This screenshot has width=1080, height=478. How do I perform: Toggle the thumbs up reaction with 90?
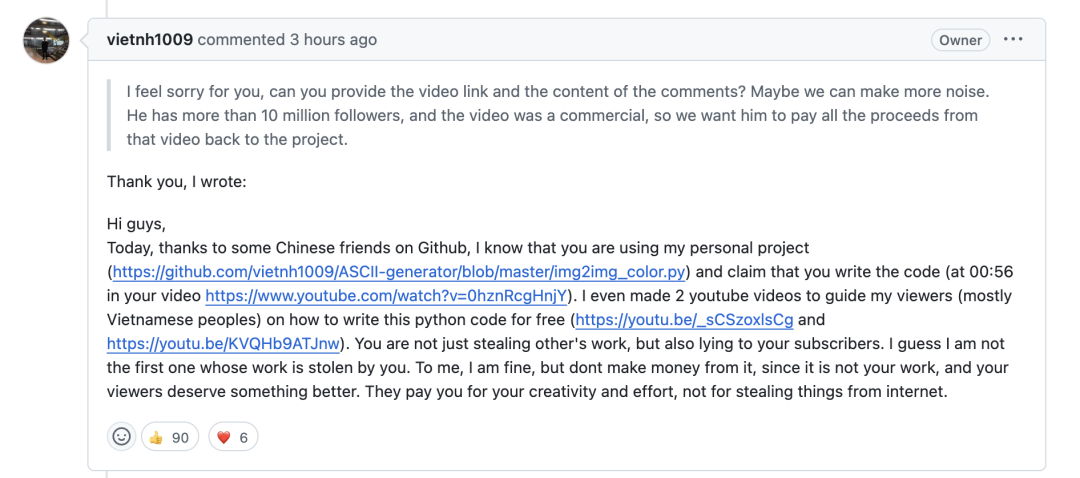tap(170, 437)
